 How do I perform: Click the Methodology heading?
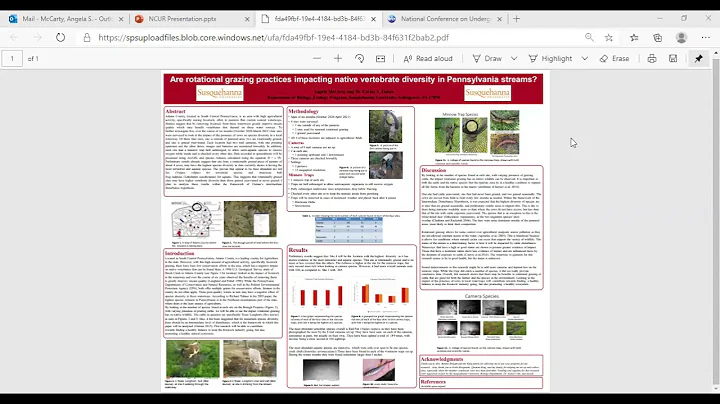(303, 112)
